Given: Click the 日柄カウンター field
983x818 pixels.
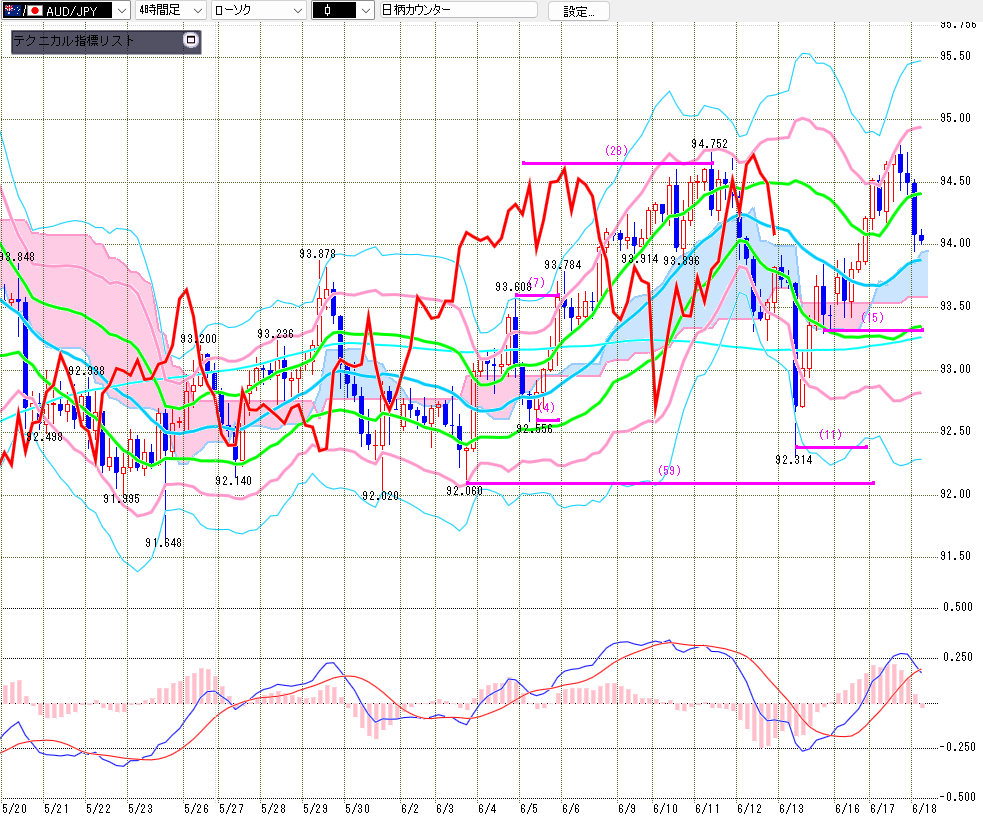Looking at the screenshot, I should [x=459, y=10].
